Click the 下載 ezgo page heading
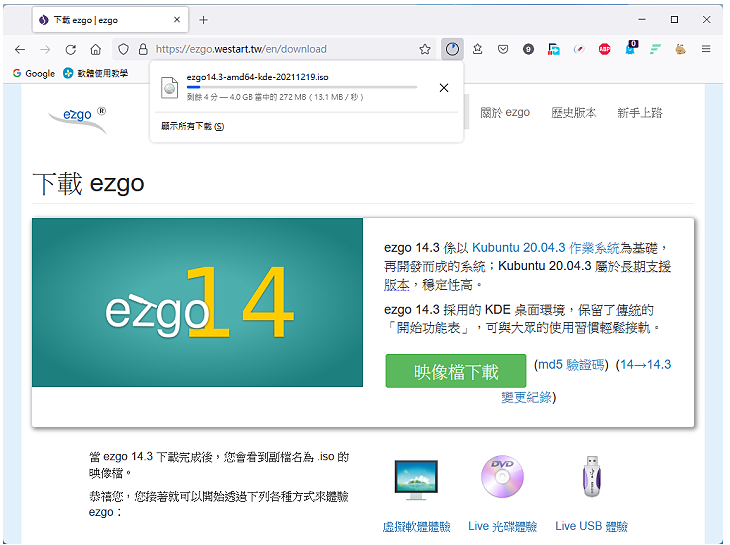Viewport: 730px width, 545px height. click(88, 183)
